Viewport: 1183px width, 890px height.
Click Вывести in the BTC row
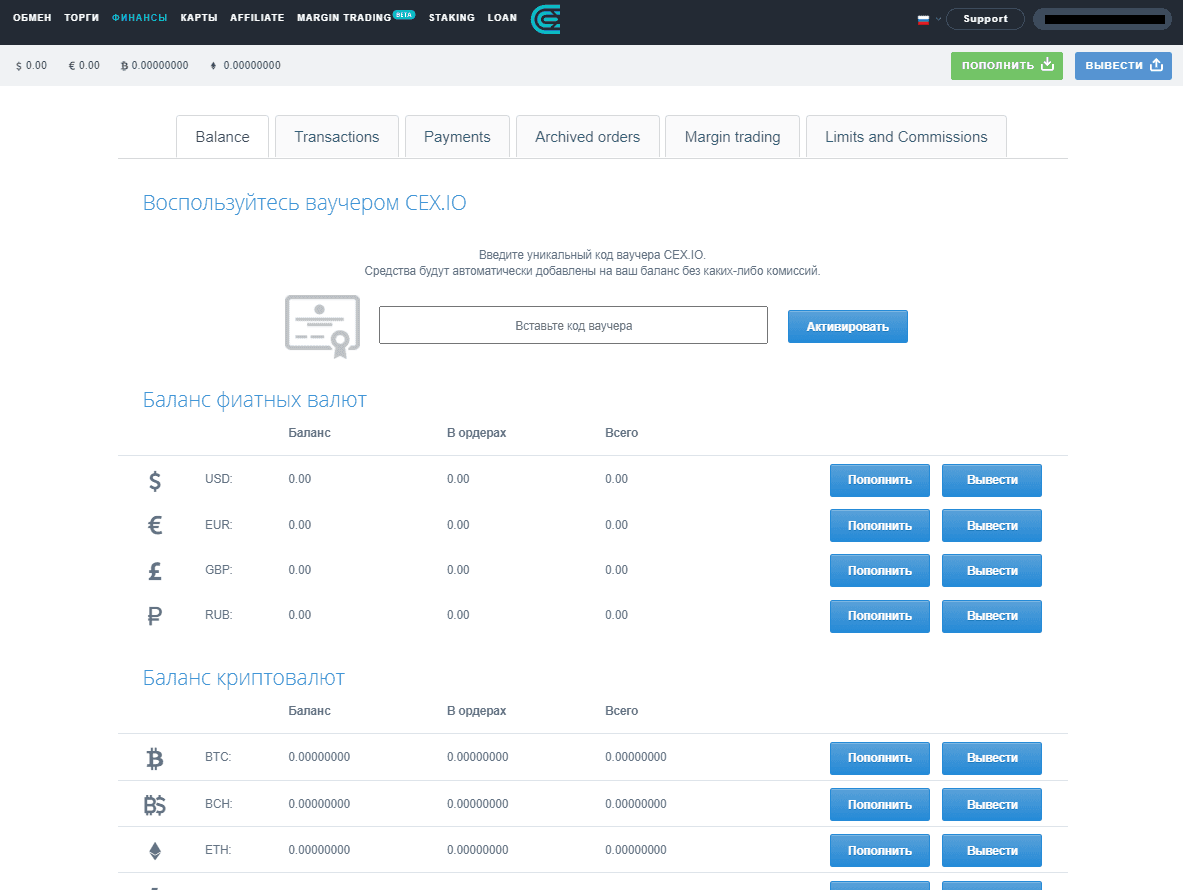(x=992, y=759)
